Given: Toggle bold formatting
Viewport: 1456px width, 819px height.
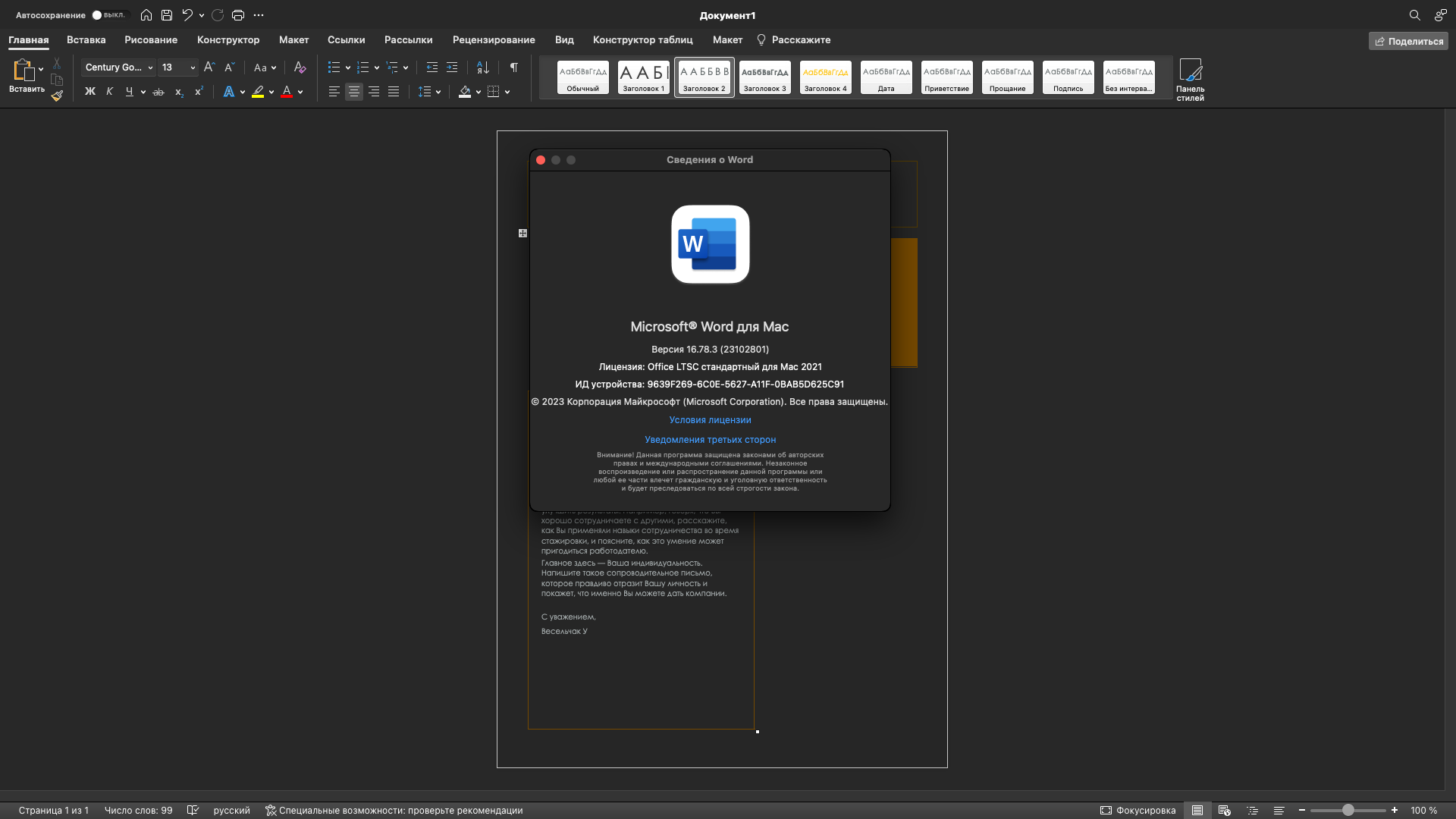Looking at the screenshot, I should 90,92.
